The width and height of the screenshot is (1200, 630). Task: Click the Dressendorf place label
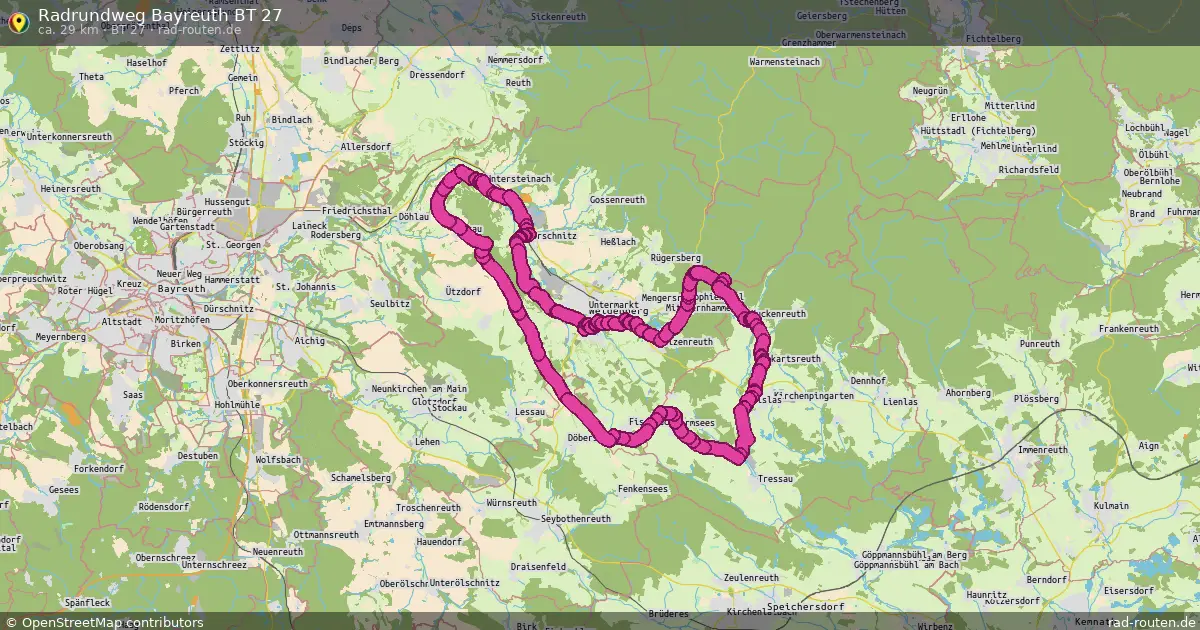[x=437, y=74]
